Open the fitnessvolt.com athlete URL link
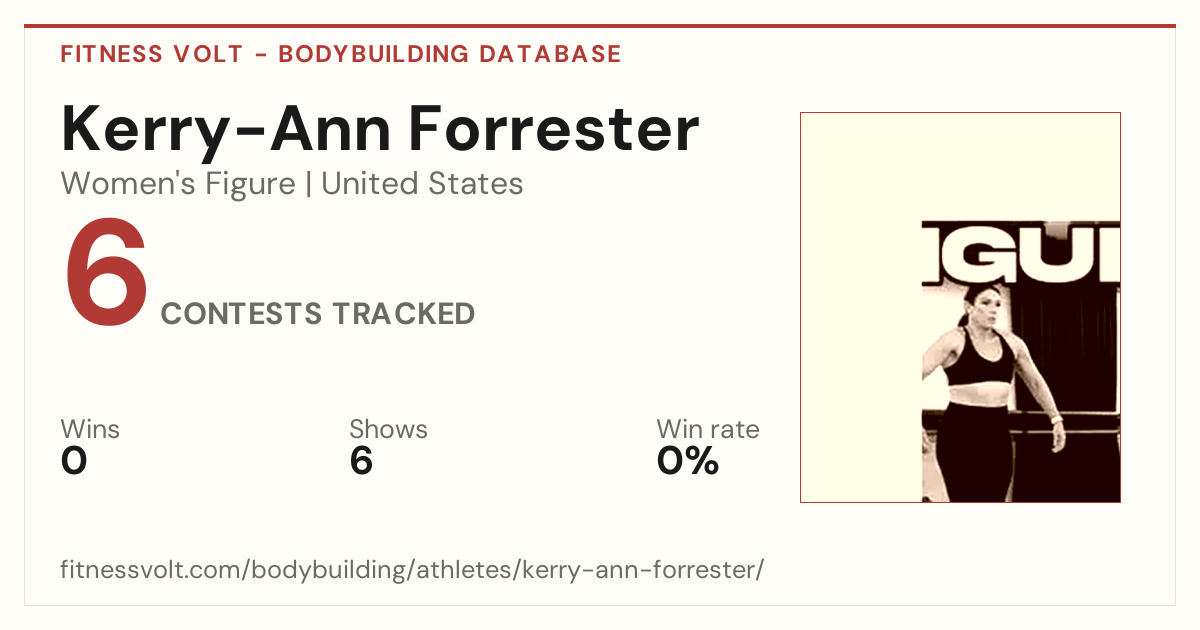The width and height of the screenshot is (1200, 630). 412,570
